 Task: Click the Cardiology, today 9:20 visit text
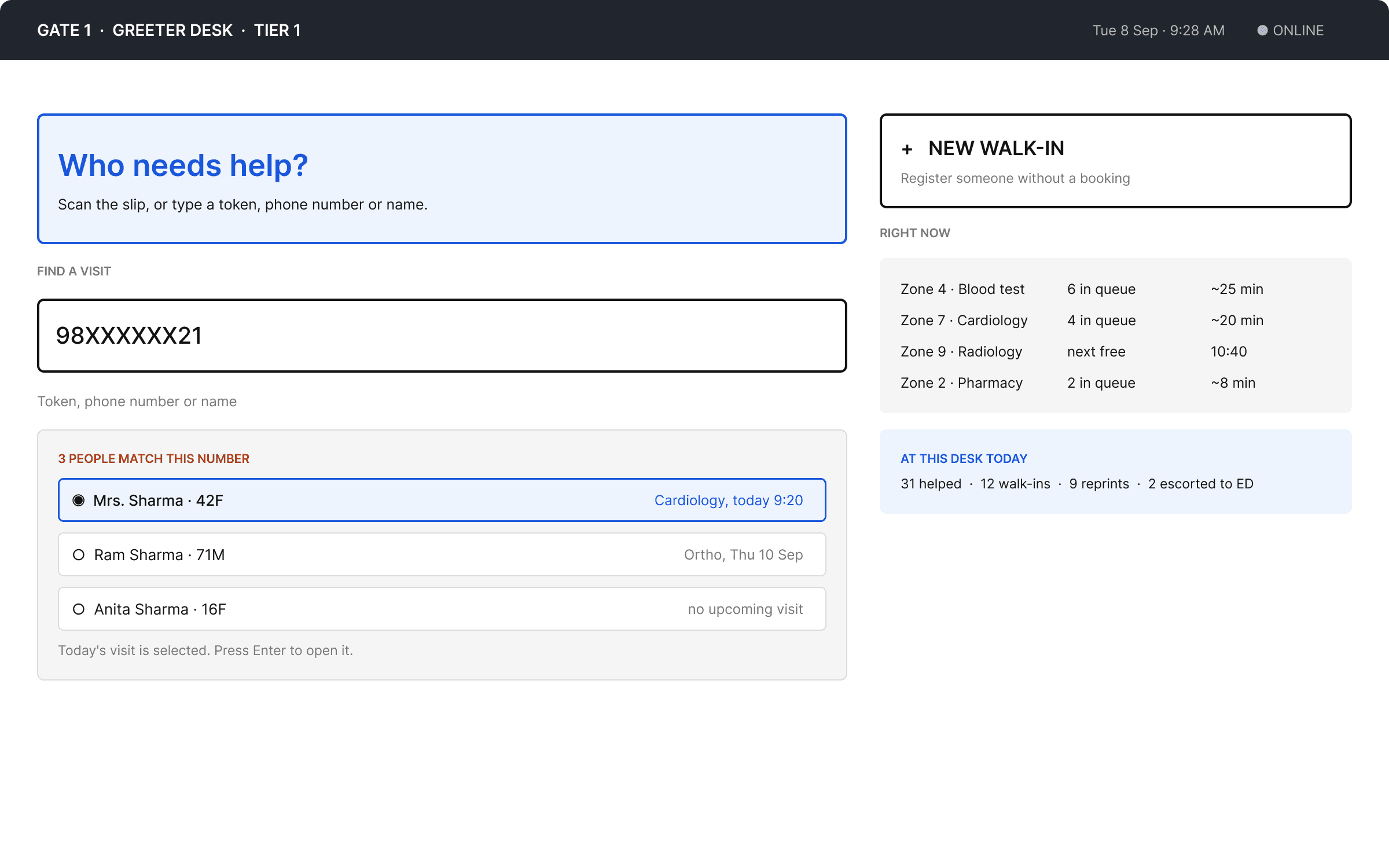click(x=729, y=500)
